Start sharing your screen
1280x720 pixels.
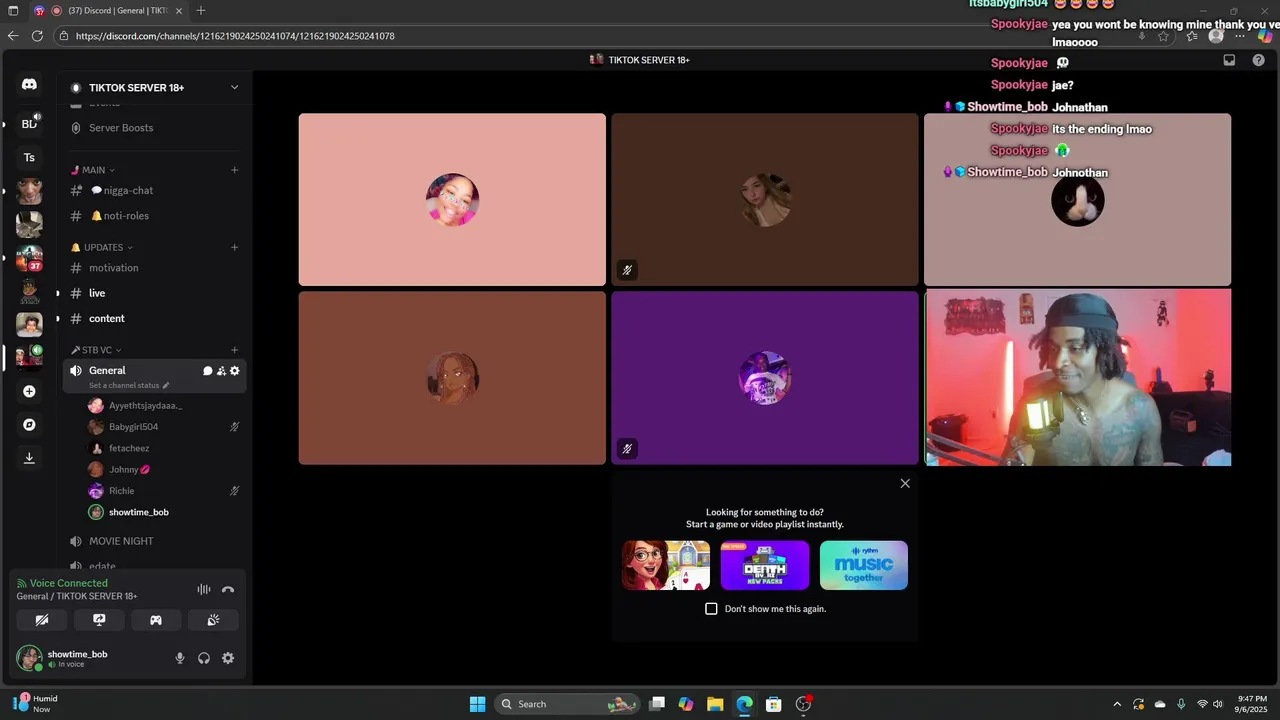[x=99, y=620]
